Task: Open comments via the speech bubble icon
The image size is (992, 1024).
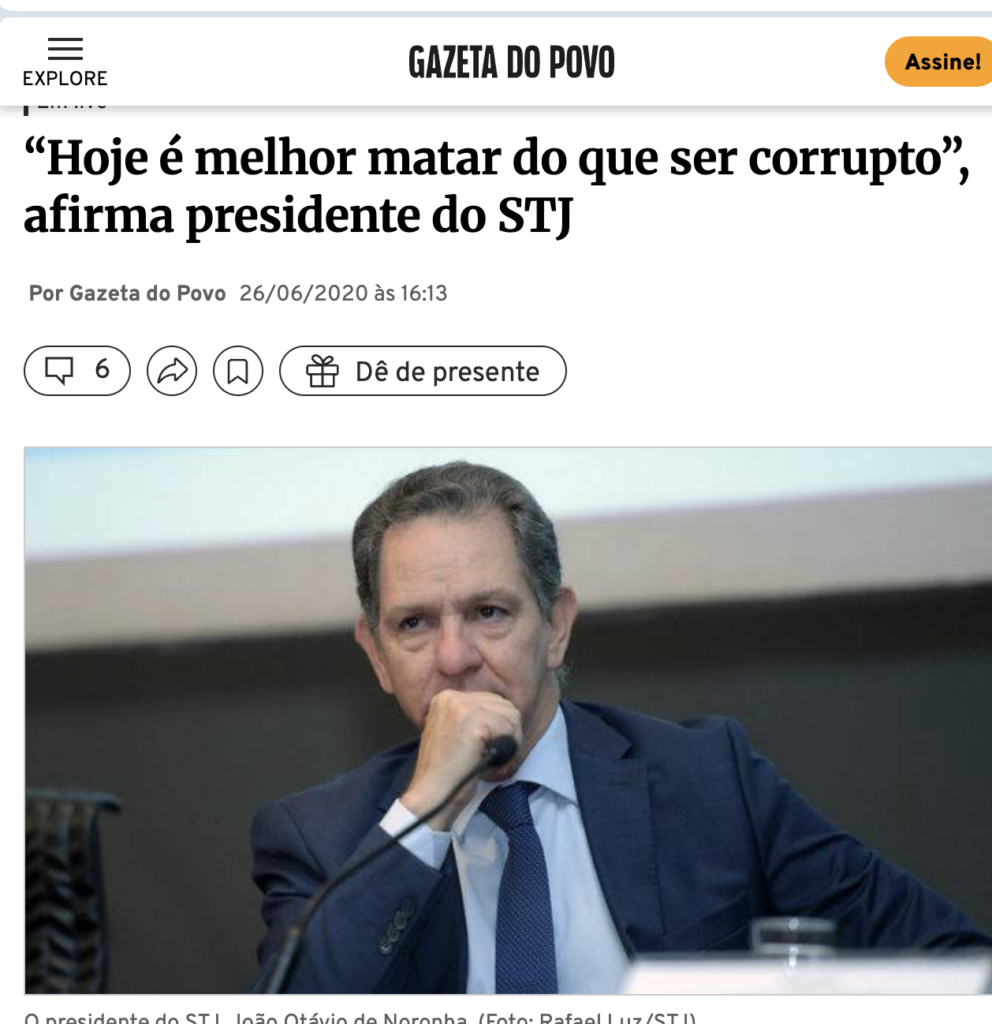Action: point(59,370)
